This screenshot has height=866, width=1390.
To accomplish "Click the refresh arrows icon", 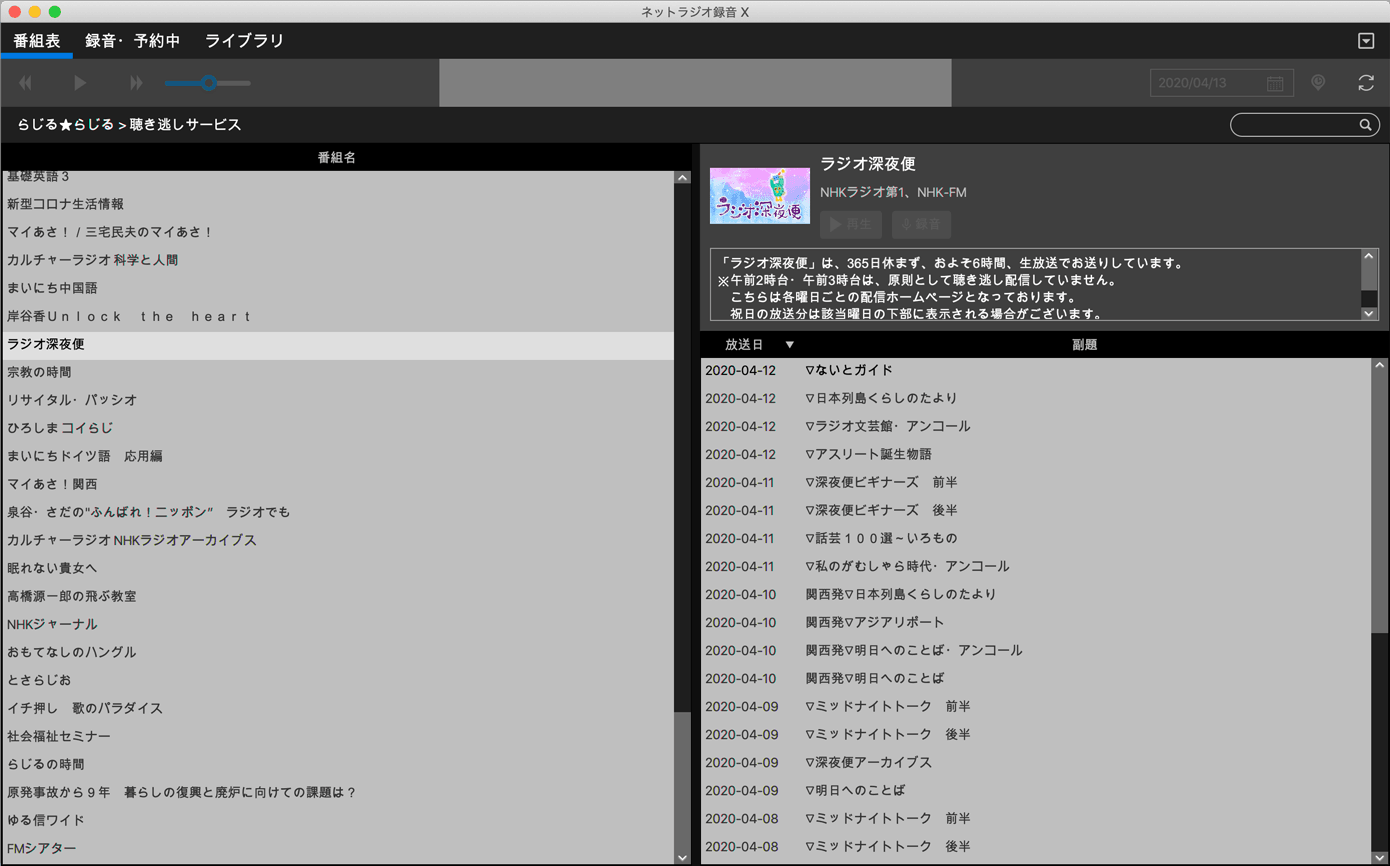I will pos(1365,83).
